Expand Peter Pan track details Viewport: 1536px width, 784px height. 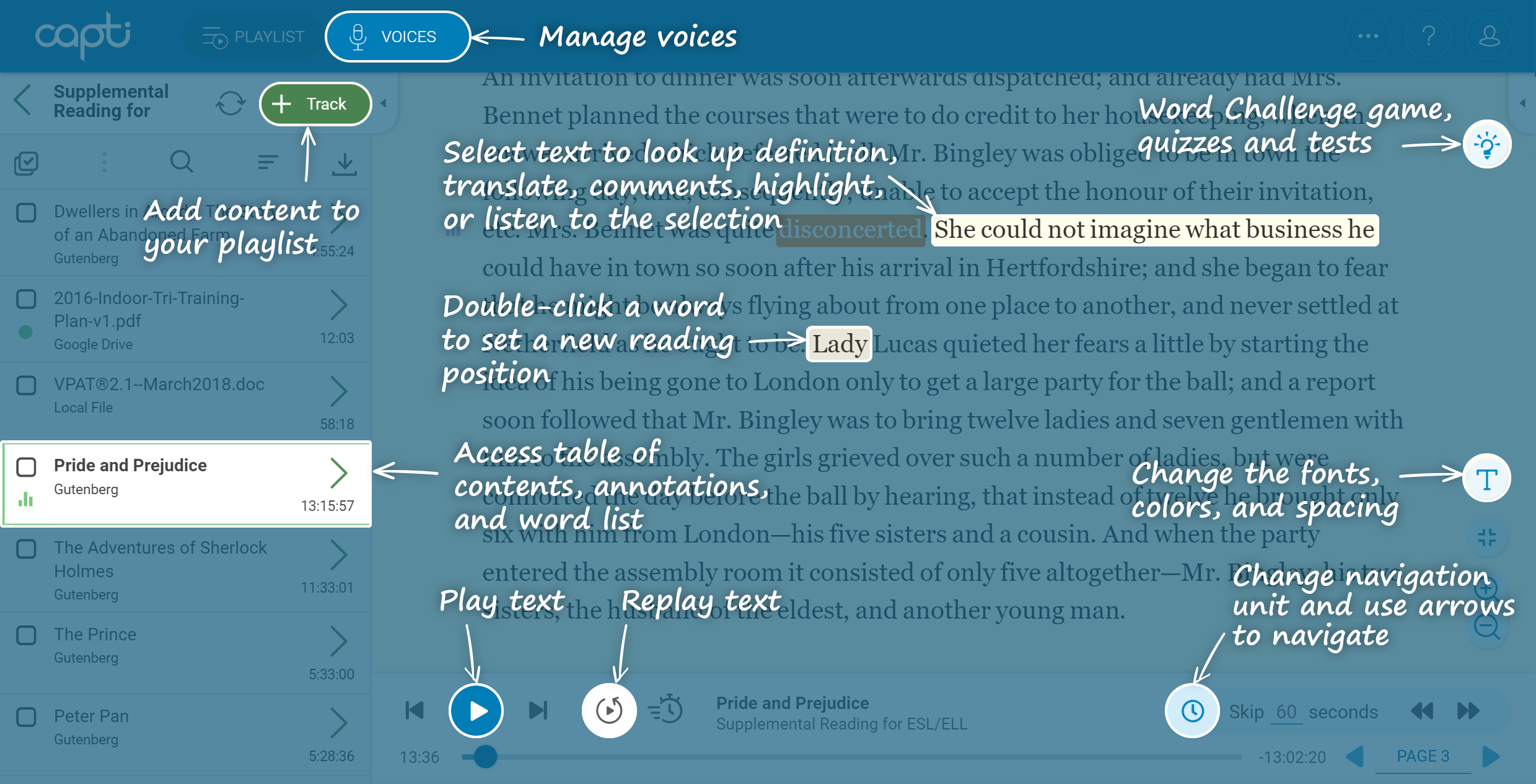pos(338,723)
